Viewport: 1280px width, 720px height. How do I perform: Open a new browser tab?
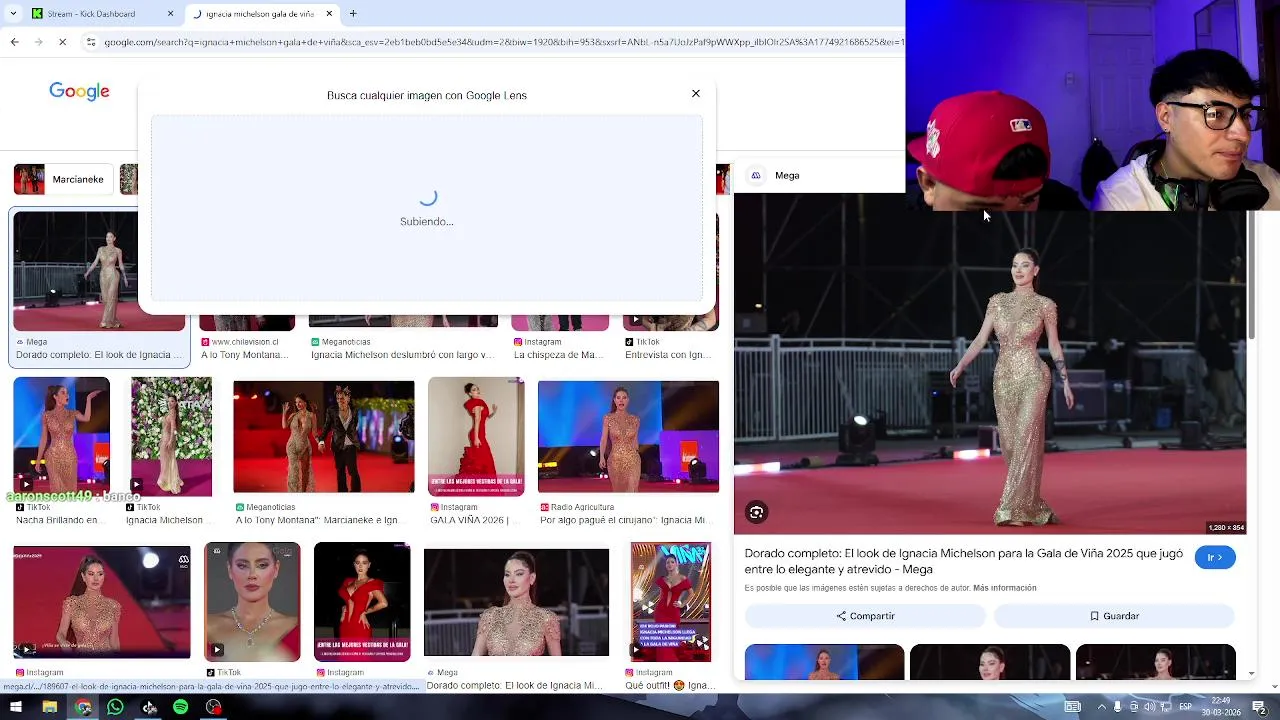(353, 14)
